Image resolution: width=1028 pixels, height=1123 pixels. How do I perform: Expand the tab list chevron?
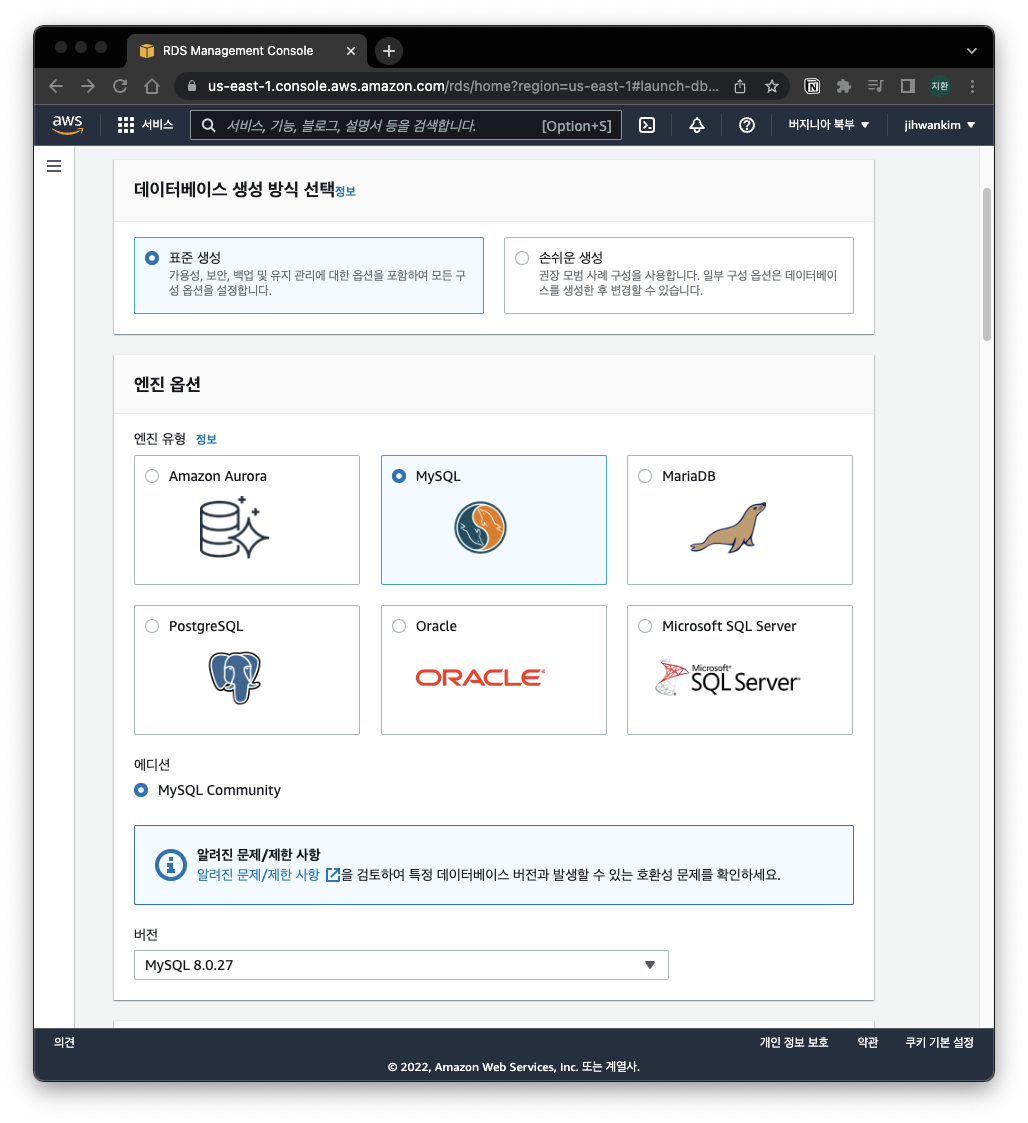click(x=971, y=51)
